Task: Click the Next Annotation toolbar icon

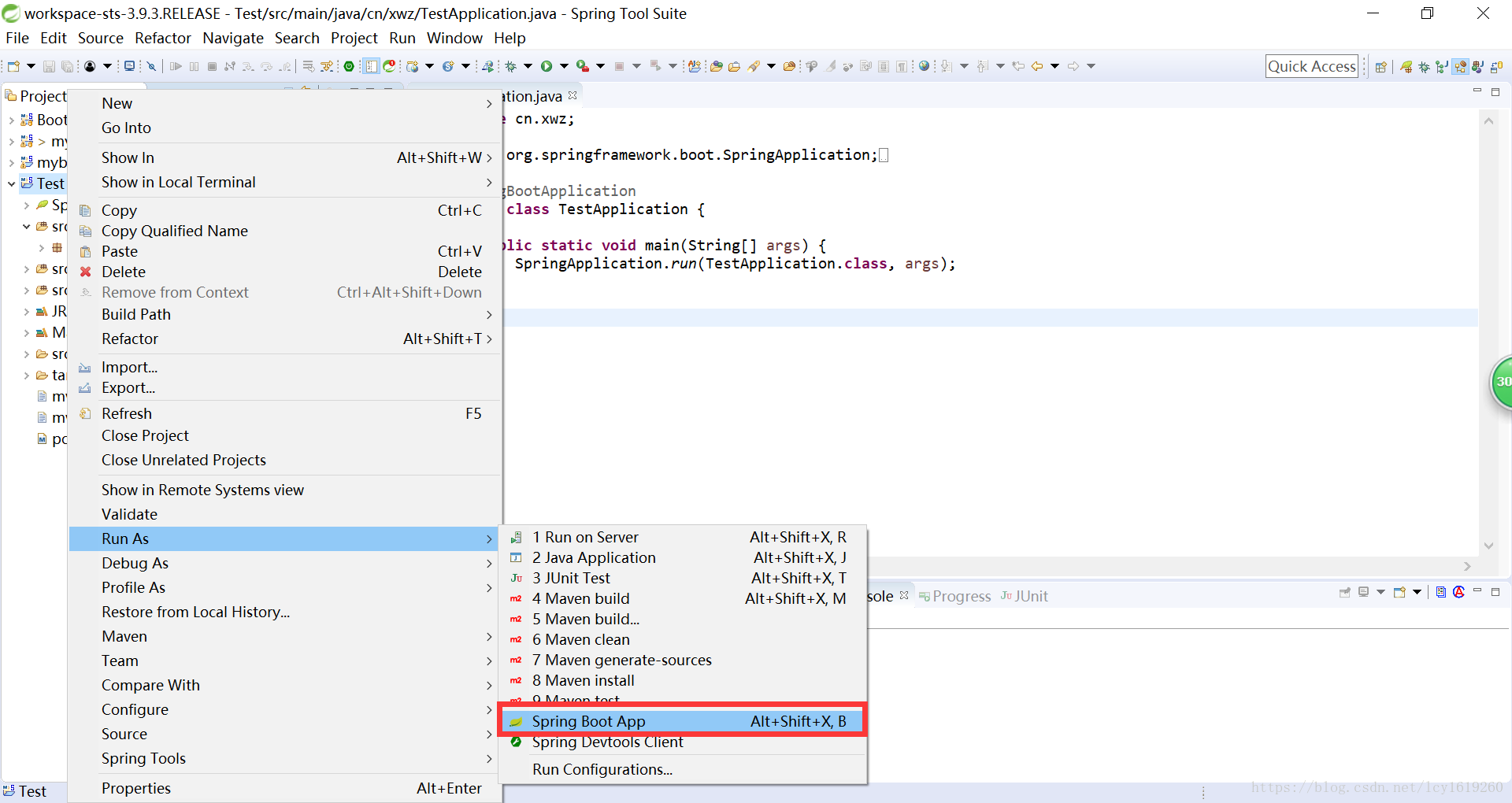Action: tap(946, 66)
